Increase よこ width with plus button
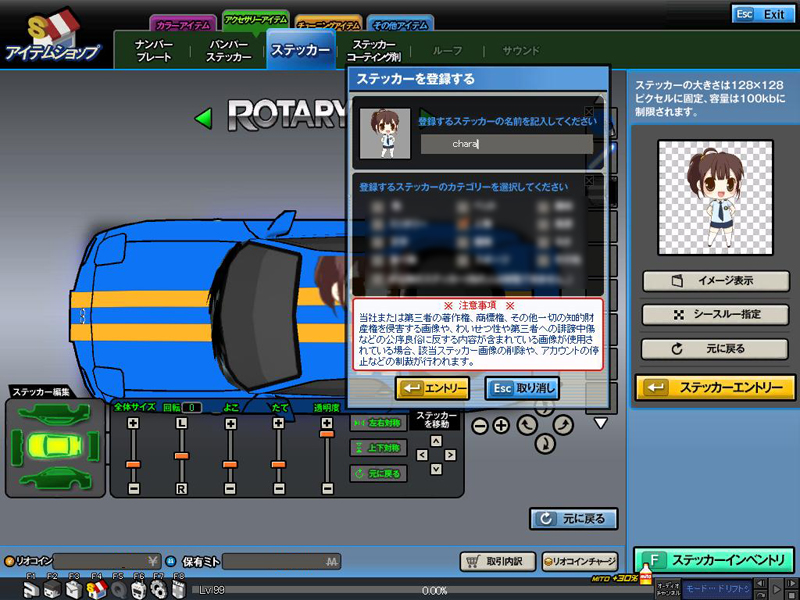800x600 pixels. (231, 423)
